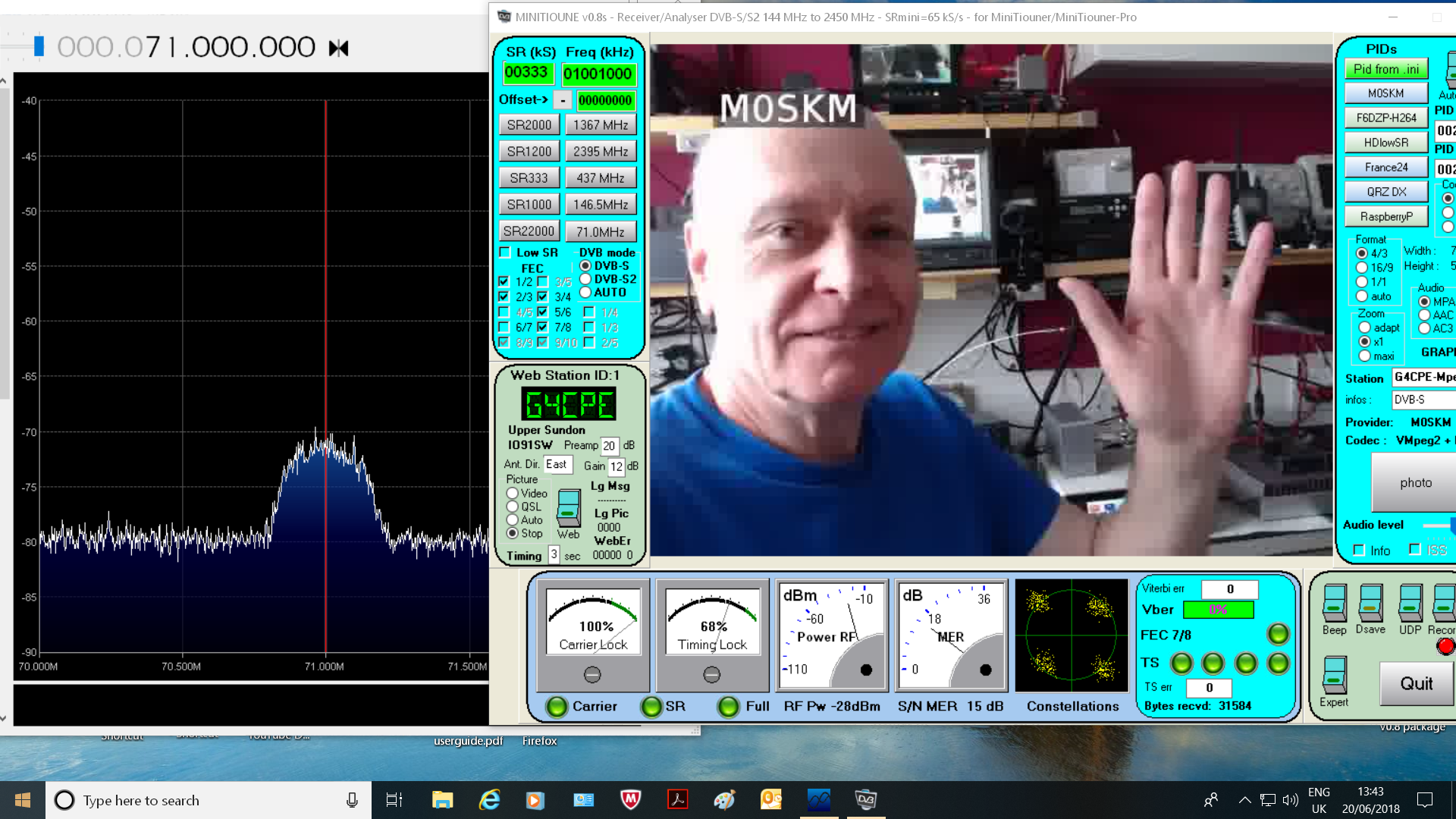
Task: Click the skip marker icon beside frequency readout
Action: click(338, 49)
